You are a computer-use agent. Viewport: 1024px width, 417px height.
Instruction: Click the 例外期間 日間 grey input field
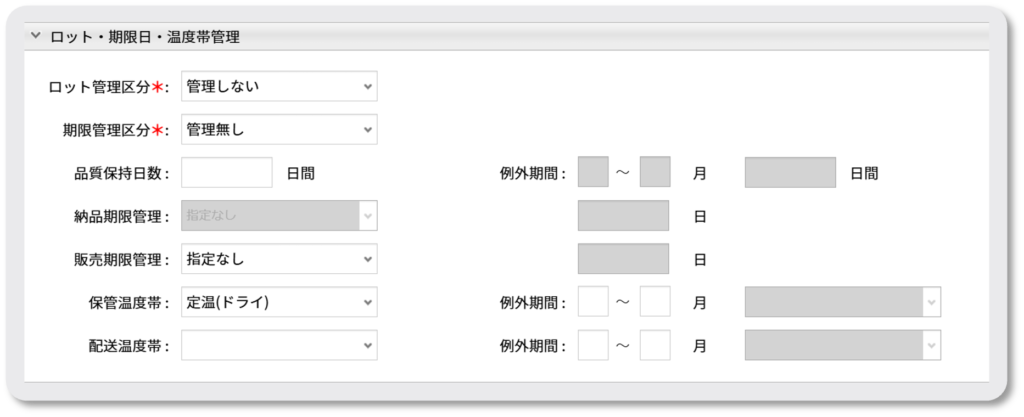790,172
